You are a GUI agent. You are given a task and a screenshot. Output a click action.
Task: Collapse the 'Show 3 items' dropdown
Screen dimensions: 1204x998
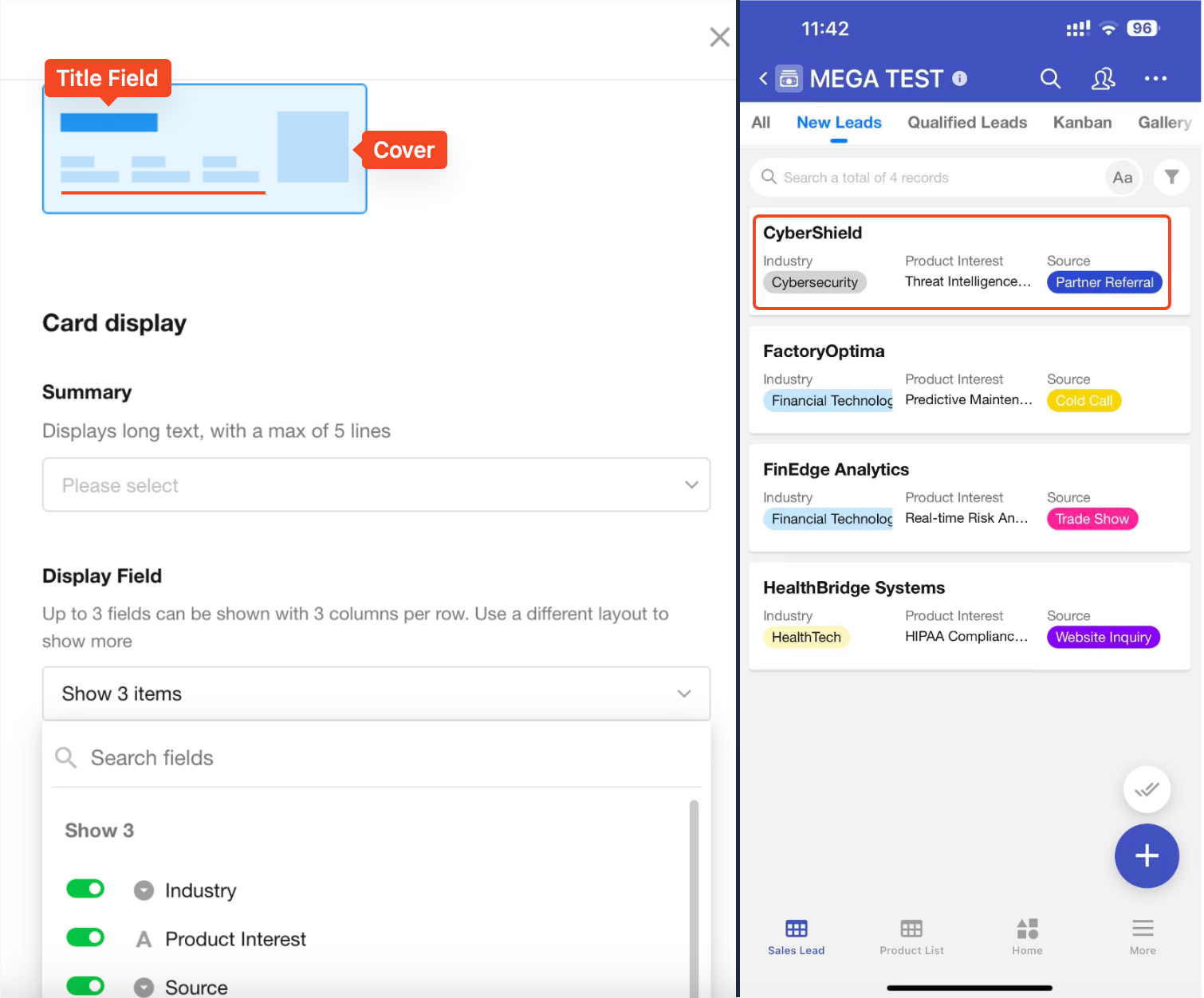coord(376,693)
